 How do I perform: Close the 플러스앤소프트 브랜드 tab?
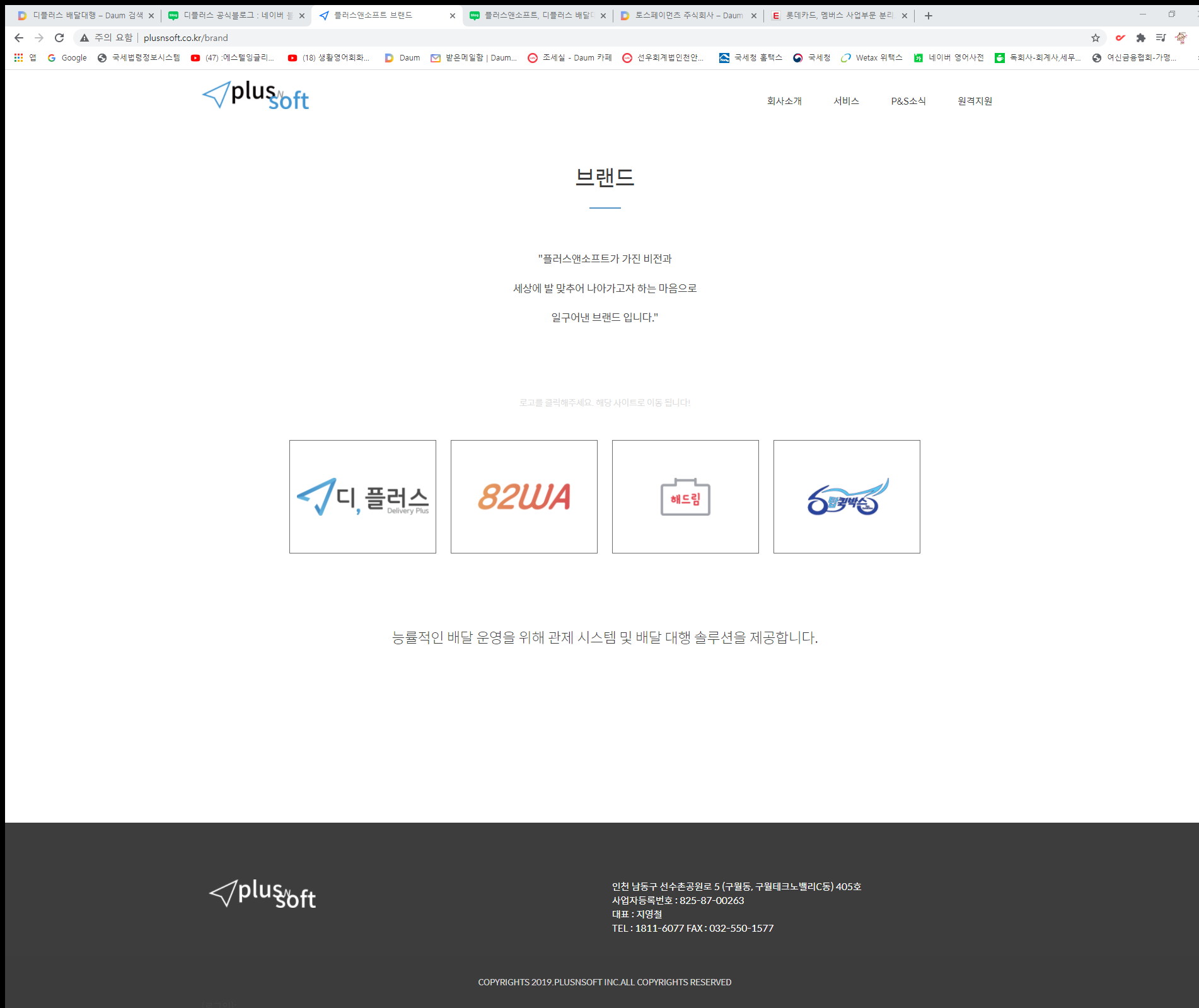point(453,16)
